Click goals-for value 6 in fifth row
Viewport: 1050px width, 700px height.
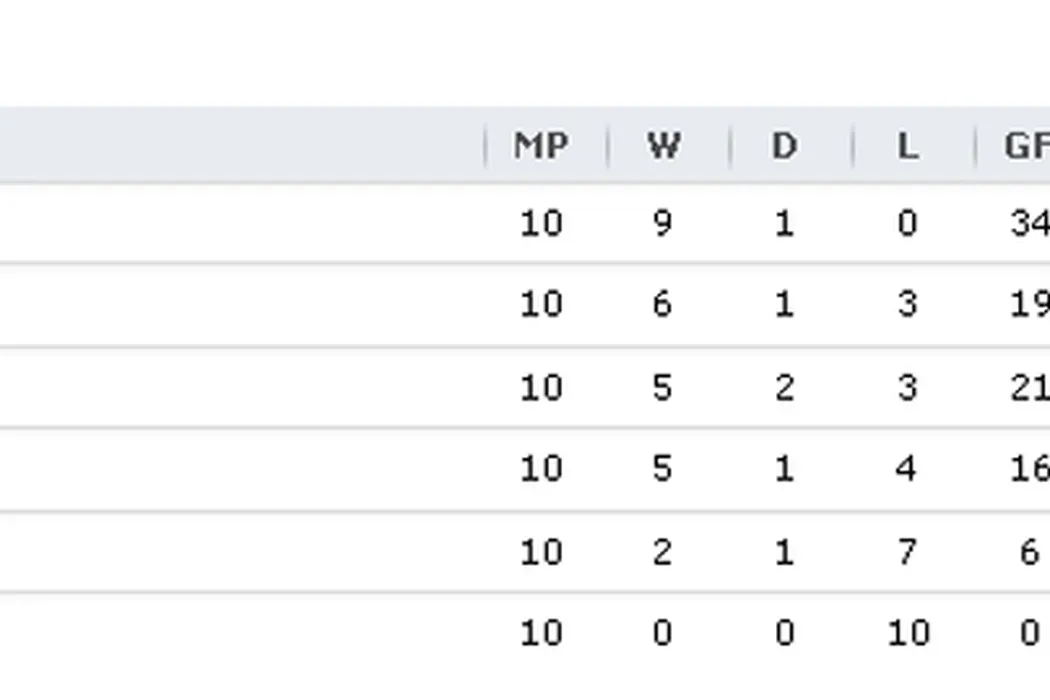(1029, 551)
